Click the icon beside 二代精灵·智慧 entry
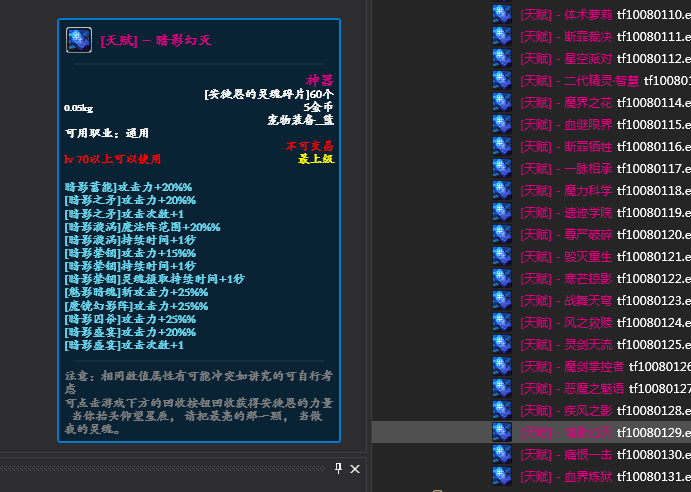The image size is (691, 492). [x=502, y=80]
